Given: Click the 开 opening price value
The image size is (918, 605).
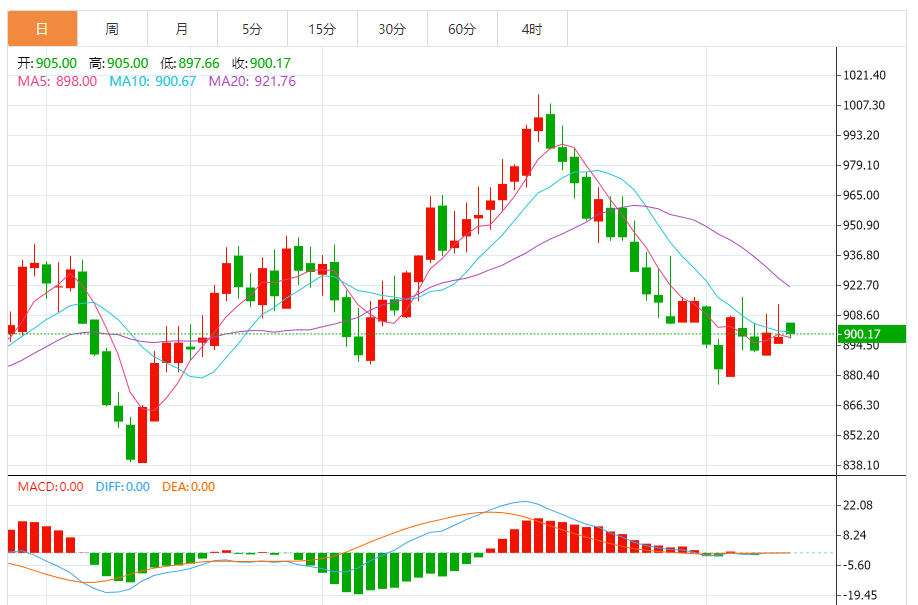Looking at the screenshot, I should click(47, 63).
